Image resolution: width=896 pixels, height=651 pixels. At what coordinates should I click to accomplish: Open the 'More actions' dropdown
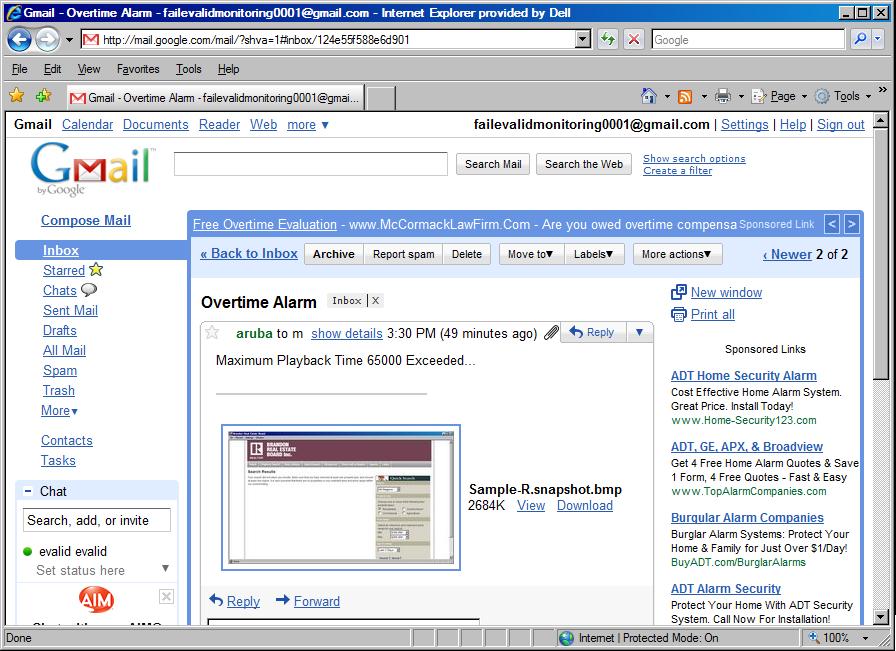tap(677, 254)
